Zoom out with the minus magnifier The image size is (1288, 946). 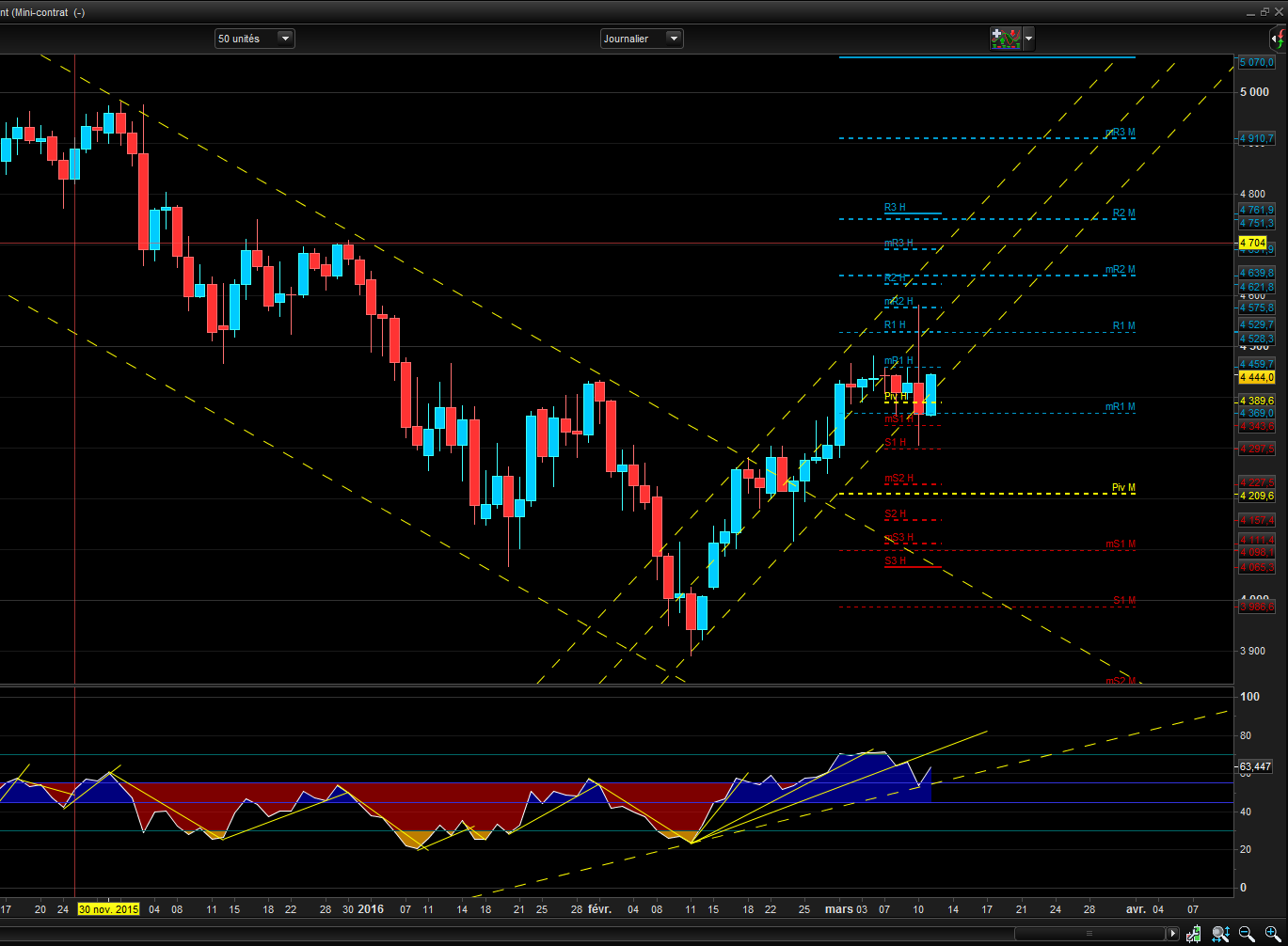tap(1247, 934)
